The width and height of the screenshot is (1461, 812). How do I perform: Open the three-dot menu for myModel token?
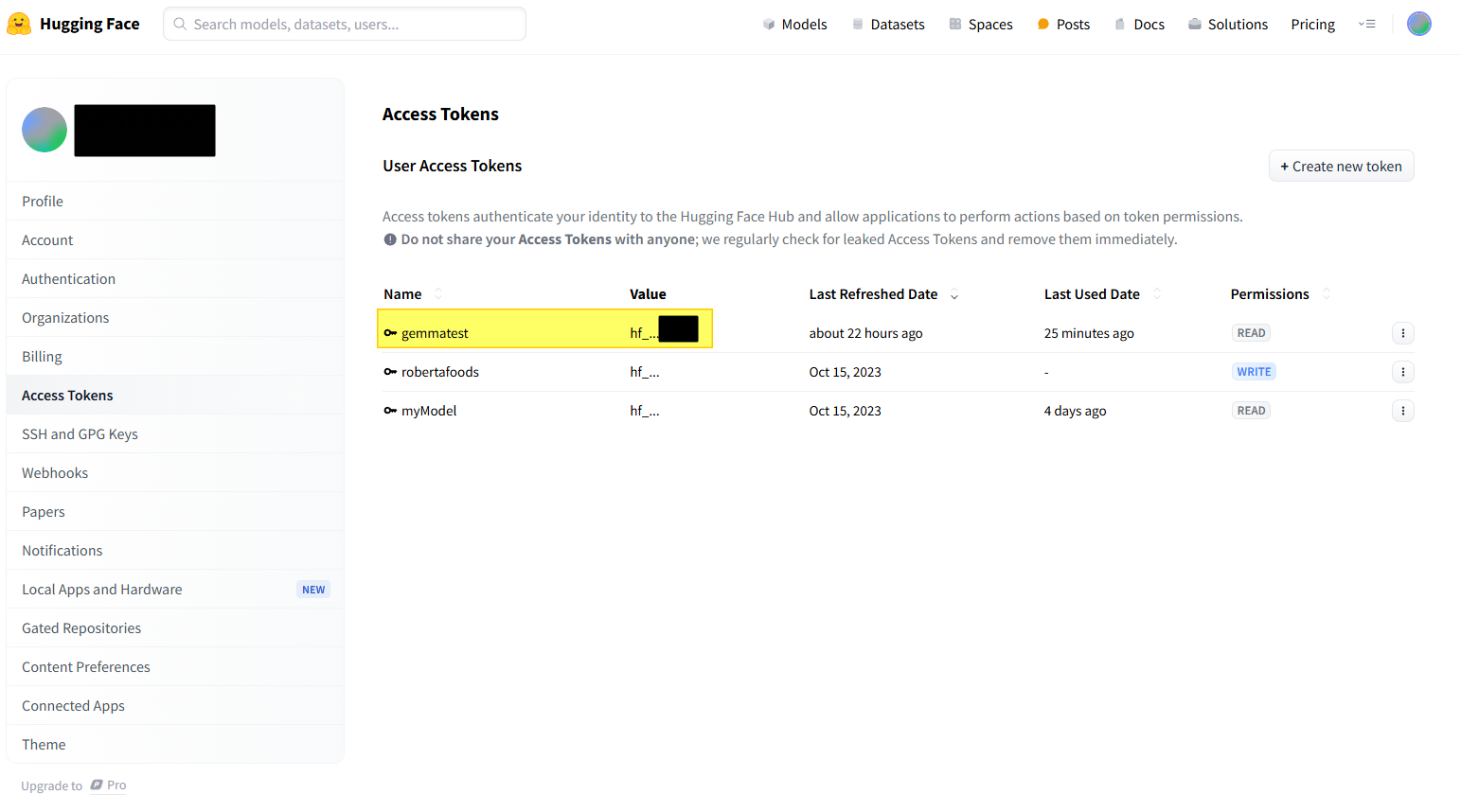tap(1402, 411)
